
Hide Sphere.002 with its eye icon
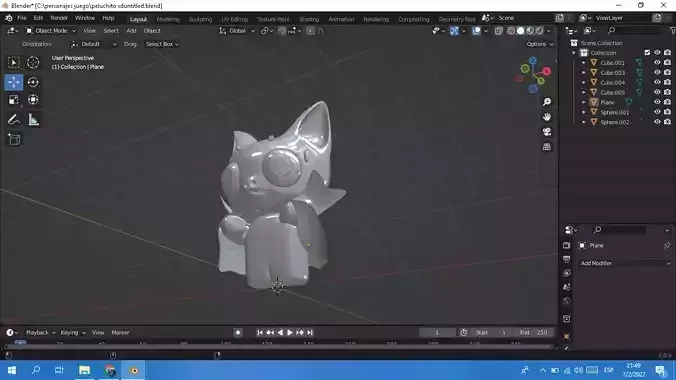point(657,122)
